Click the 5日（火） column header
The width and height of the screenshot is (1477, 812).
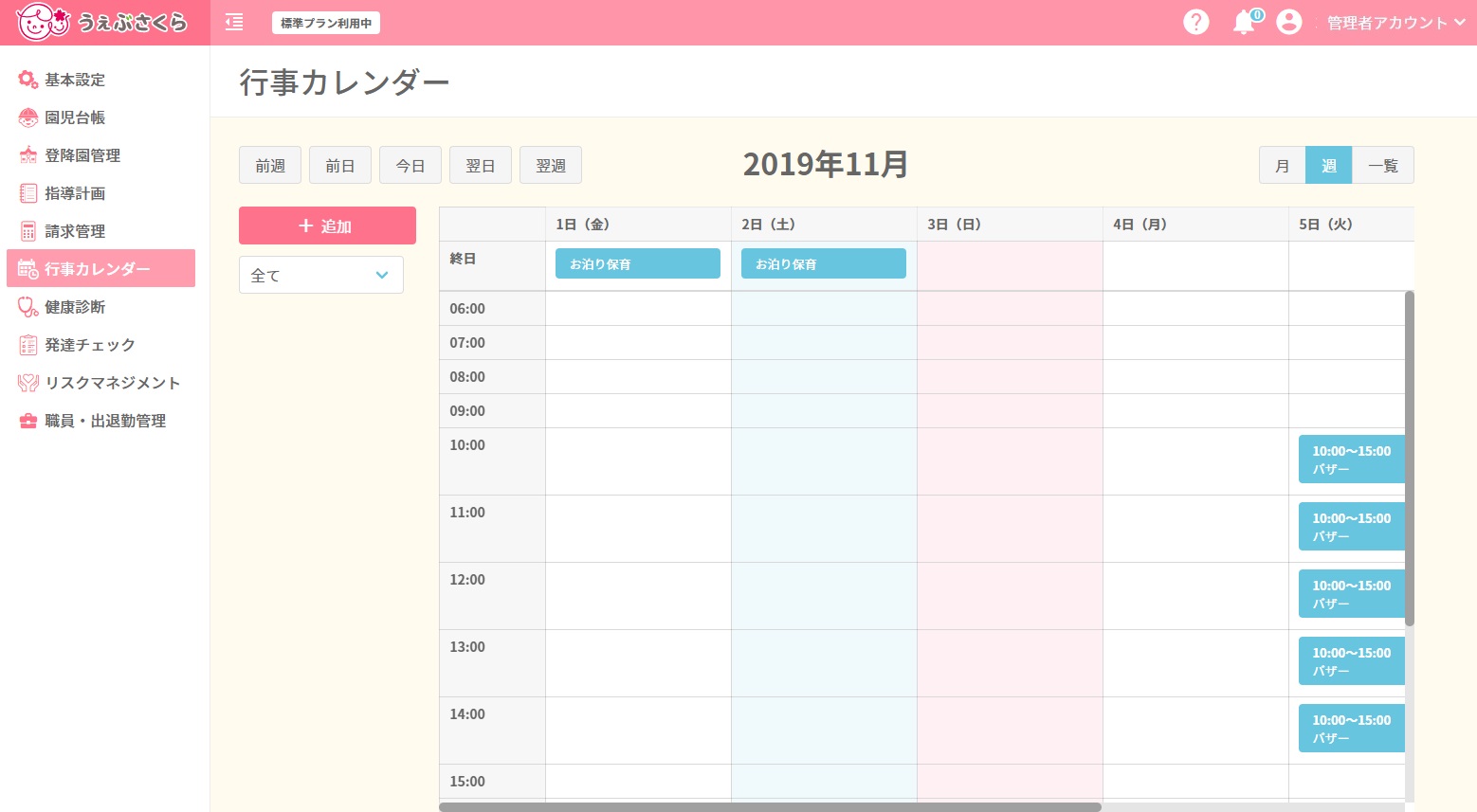(1351, 225)
